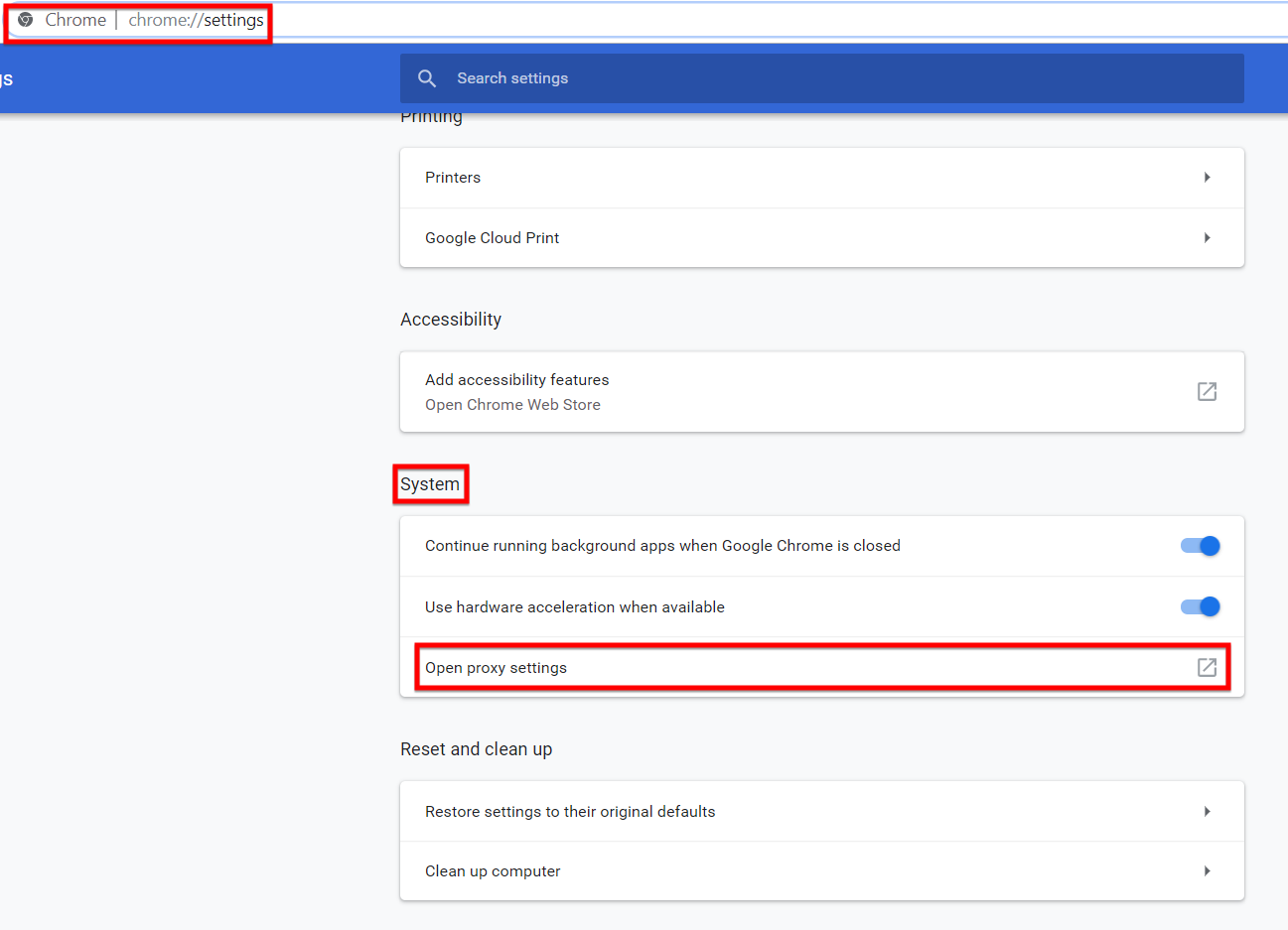
Task: Toggle Continue running background apps switch
Action: coord(1200,546)
